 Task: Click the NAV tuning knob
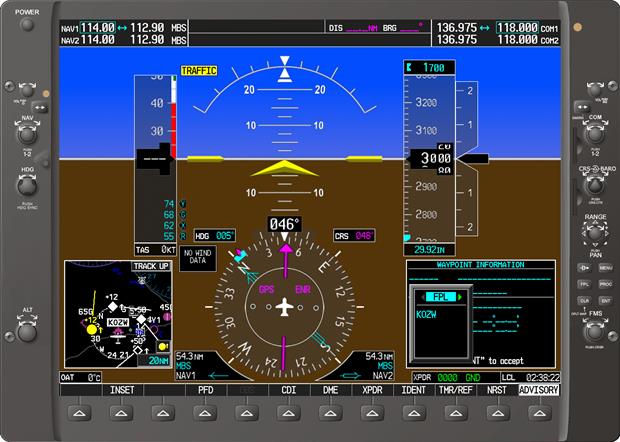[x=27, y=135]
